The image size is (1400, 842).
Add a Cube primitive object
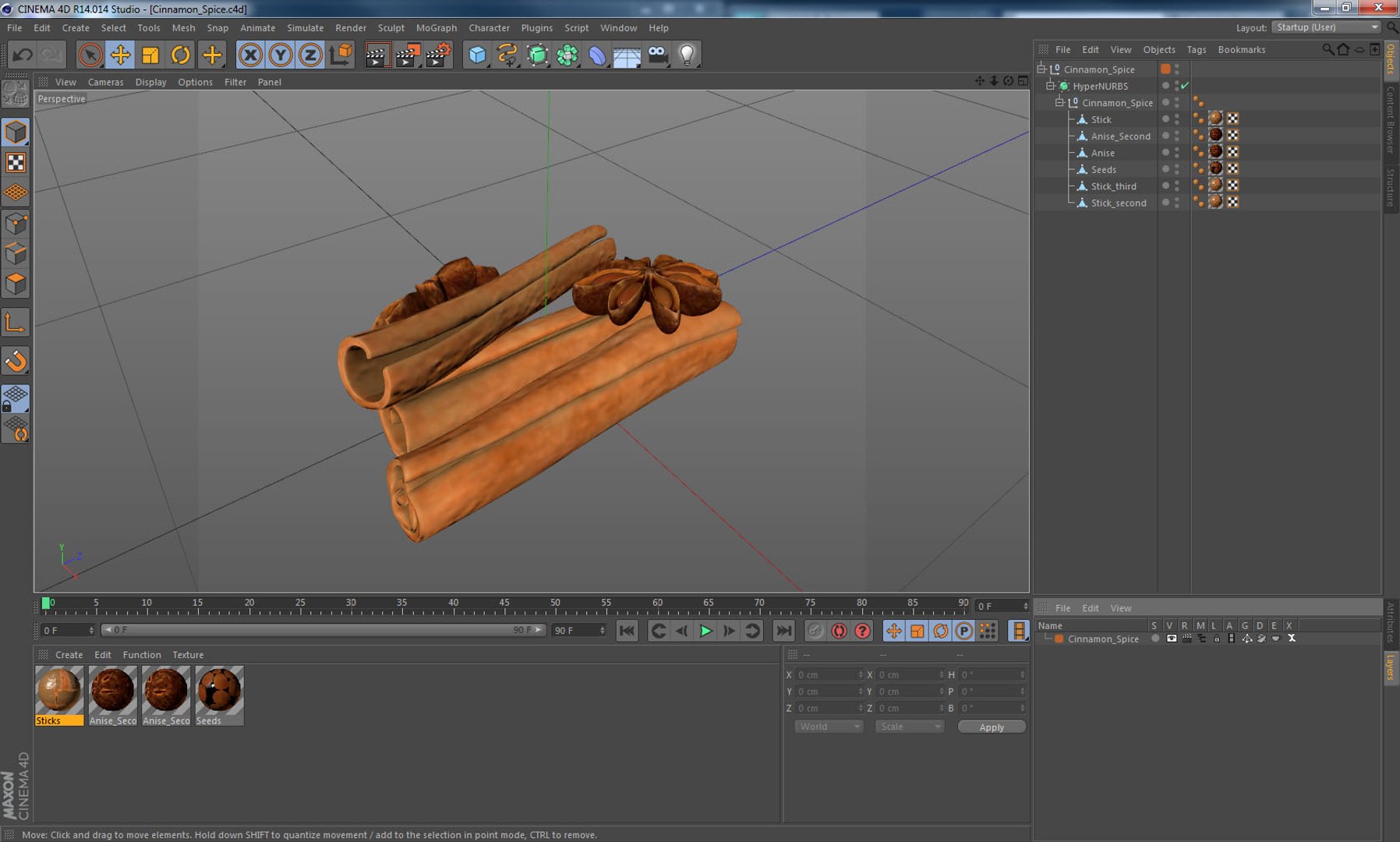pyautogui.click(x=477, y=55)
